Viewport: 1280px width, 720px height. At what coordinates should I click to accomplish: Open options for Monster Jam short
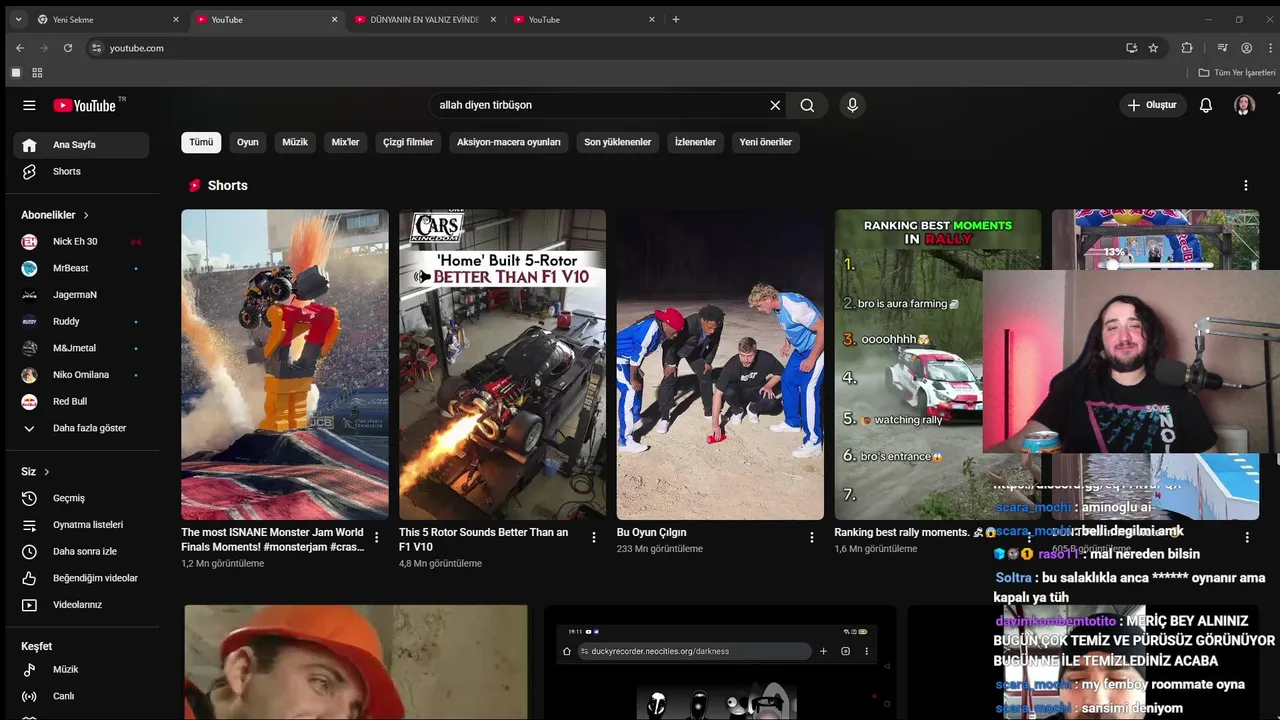click(376, 538)
